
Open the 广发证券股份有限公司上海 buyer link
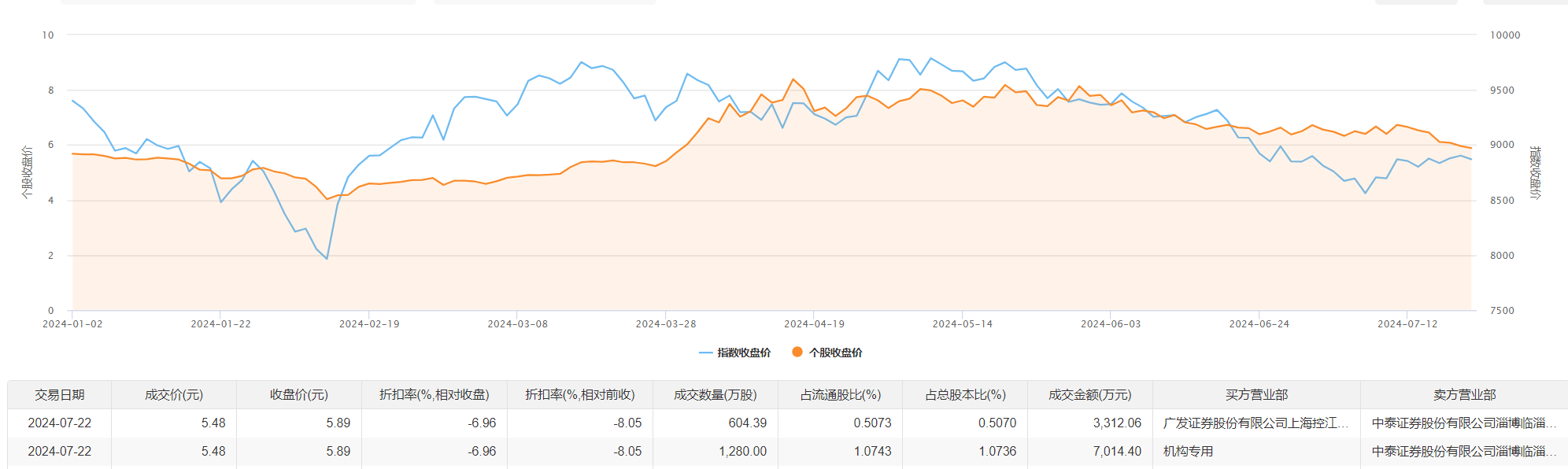tap(1255, 423)
